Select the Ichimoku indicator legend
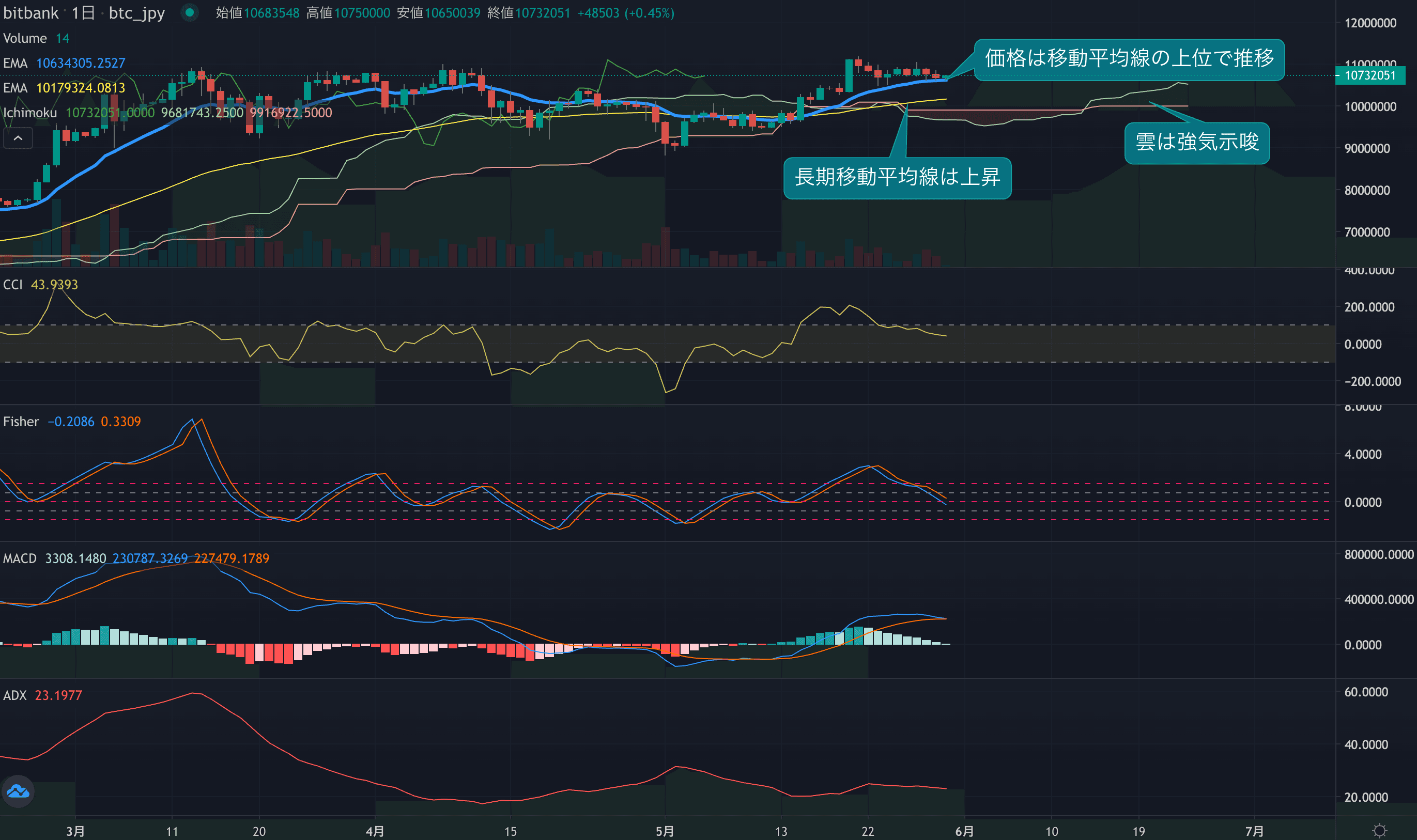This screenshot has width=1417, height=840. pyautogui.click(x=30, y=113)
